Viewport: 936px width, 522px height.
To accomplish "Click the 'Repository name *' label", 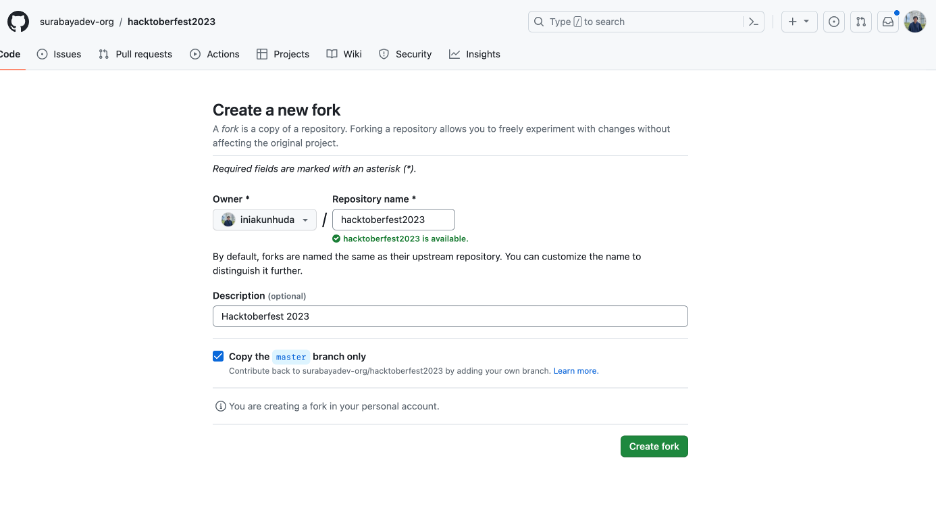I will 374,199.
